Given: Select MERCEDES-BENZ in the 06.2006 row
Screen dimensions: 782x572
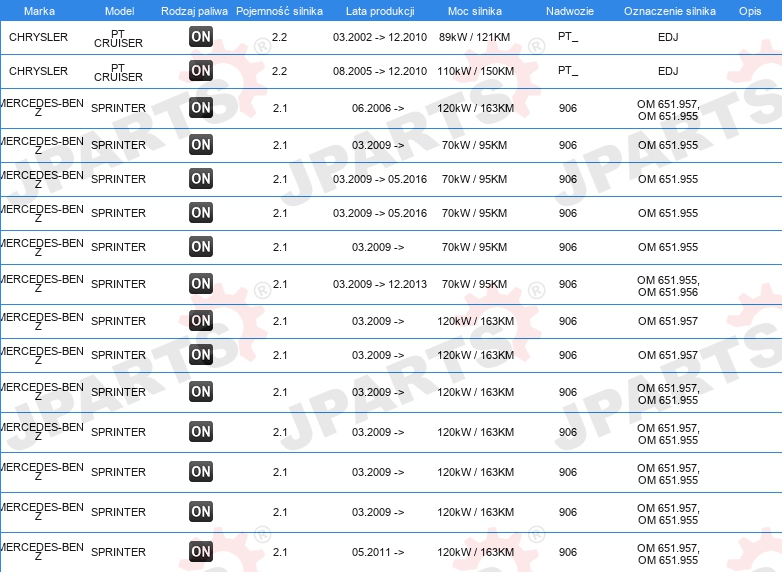Looking at the screenshot, I should point(42,107).
